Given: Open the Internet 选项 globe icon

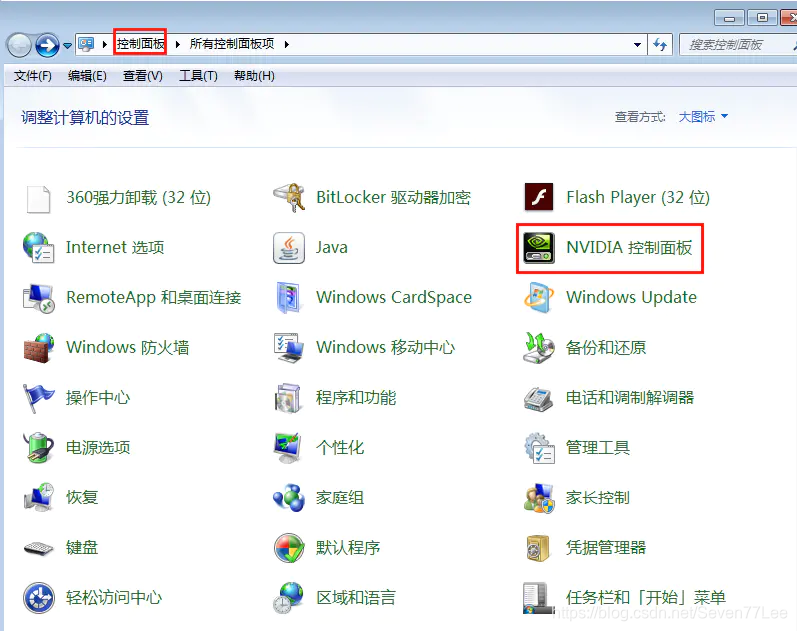Looking at the screenshot, I should tap(38, 248).
